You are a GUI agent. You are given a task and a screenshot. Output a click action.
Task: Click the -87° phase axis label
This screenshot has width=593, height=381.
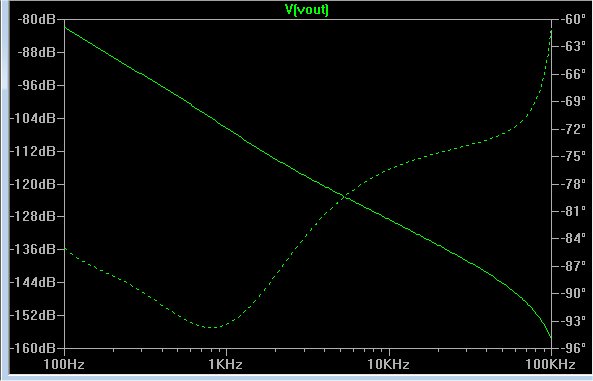tap(573, 266)
